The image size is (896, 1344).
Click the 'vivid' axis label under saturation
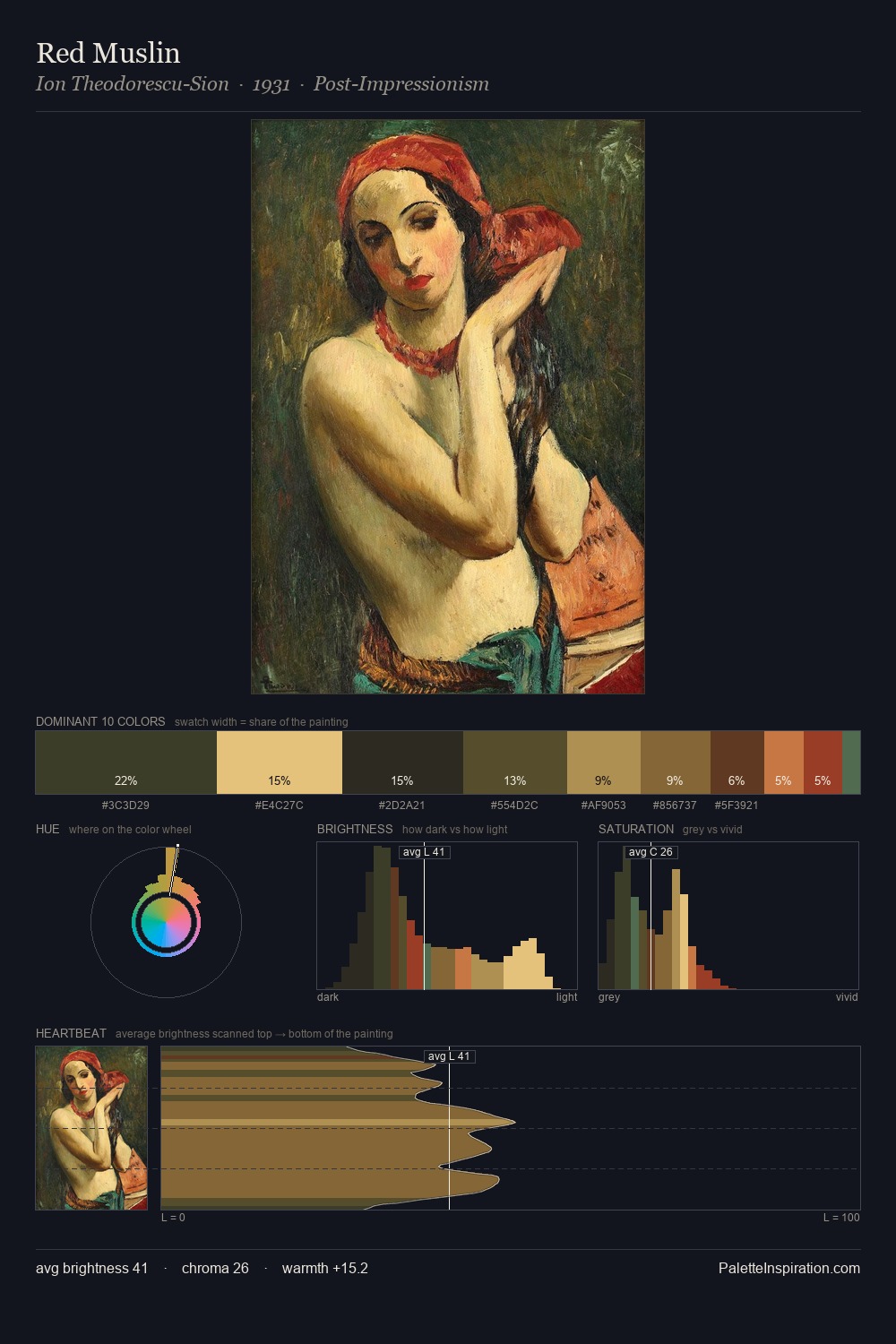[847, 997]
